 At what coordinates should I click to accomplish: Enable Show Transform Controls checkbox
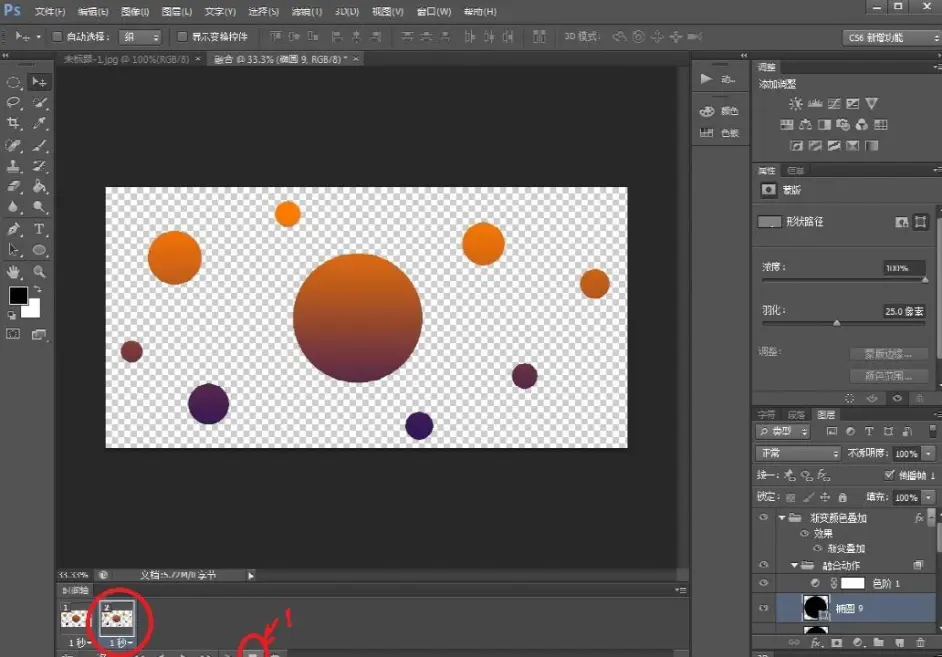[182, 37]
